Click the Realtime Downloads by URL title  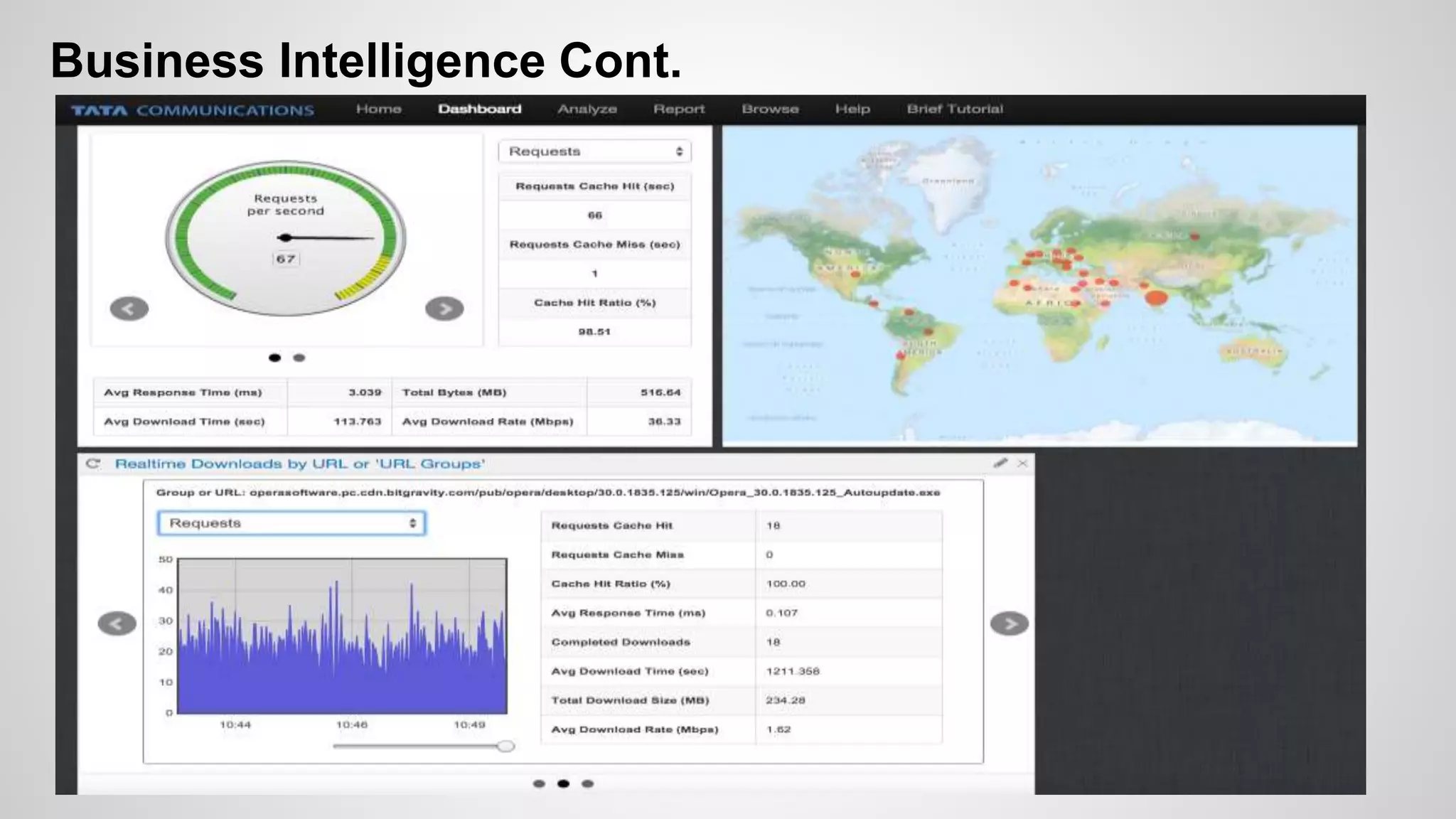click(x=300, y=464)
